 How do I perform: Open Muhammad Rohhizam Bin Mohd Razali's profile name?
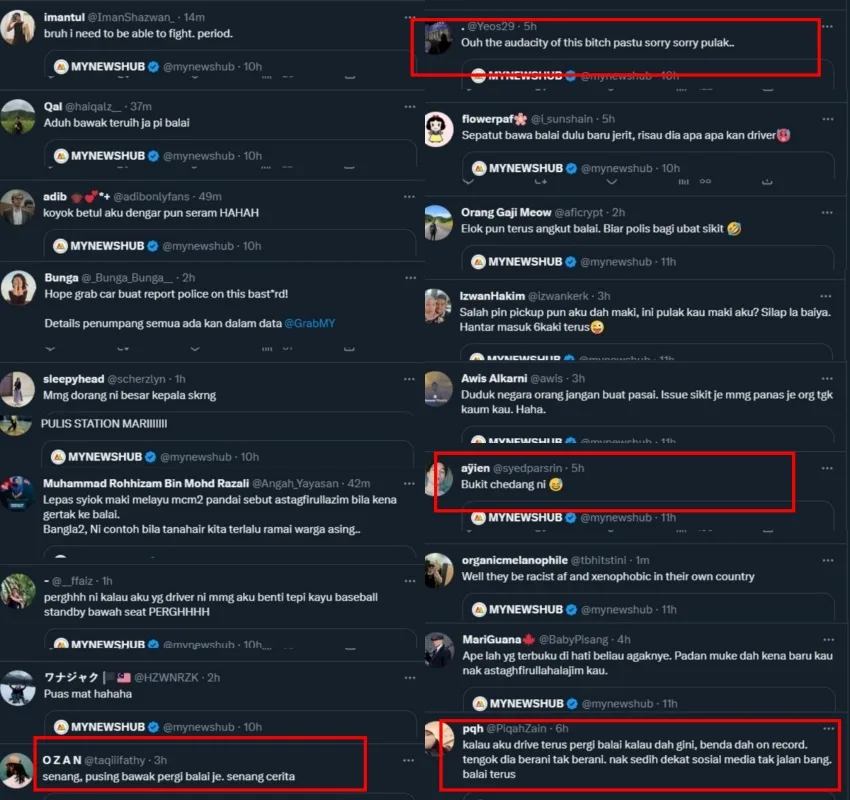click(146, 483)
